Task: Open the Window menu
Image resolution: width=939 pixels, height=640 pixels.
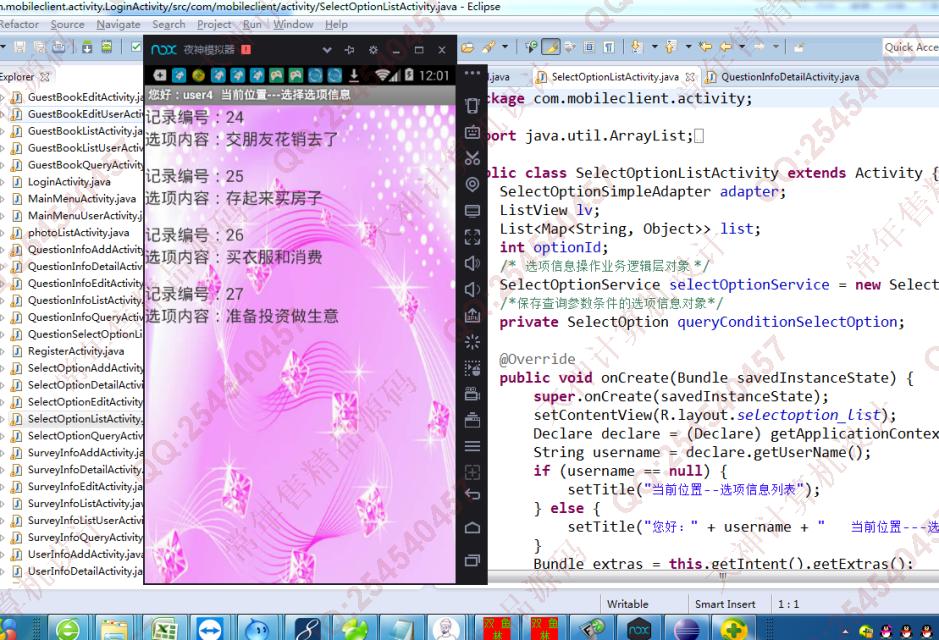Action: pyautogui.click(x=293, y=25)
